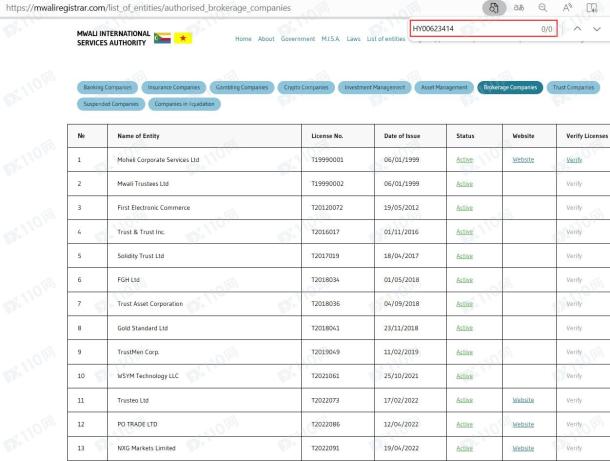Click Active status for TrustMen Corp.
610x461 pixels.
[465, 352]
